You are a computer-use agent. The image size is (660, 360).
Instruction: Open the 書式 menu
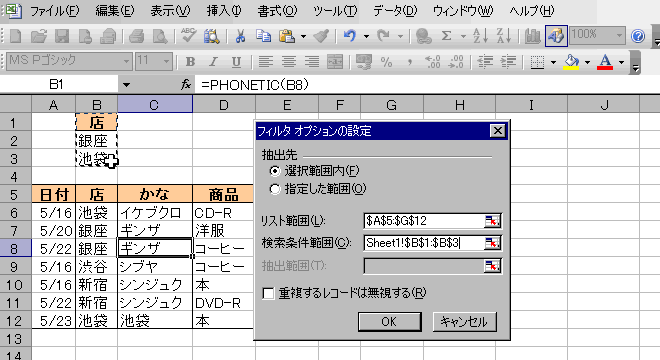coord(277,11)
